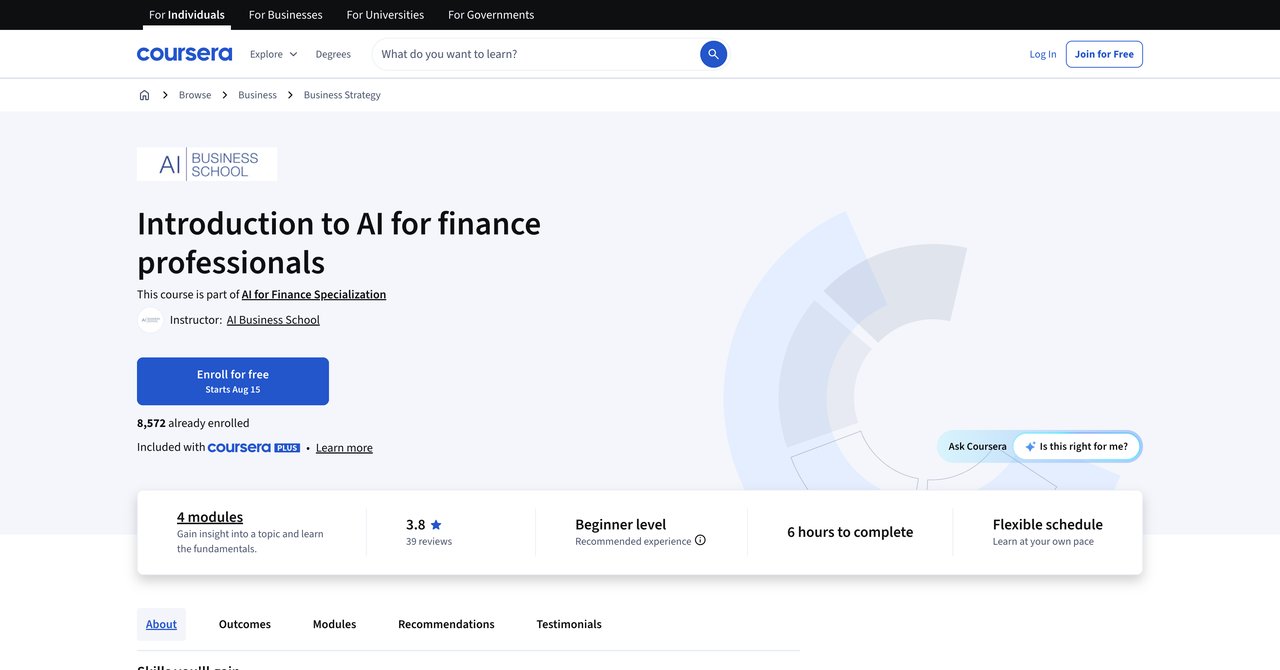Click the instructor avatar icon
The image size is (1280, 670).
click(x=150, y=320)
